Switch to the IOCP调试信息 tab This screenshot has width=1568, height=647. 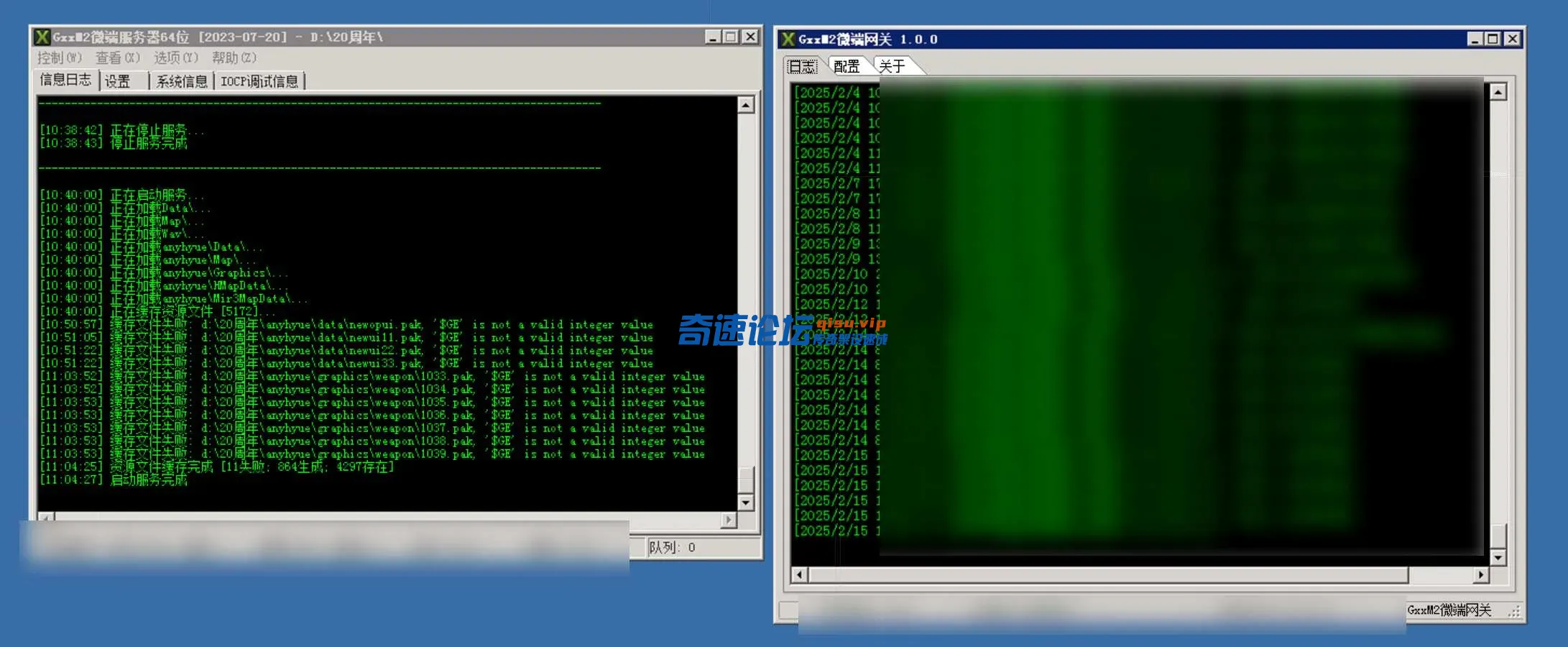(259, 81)
